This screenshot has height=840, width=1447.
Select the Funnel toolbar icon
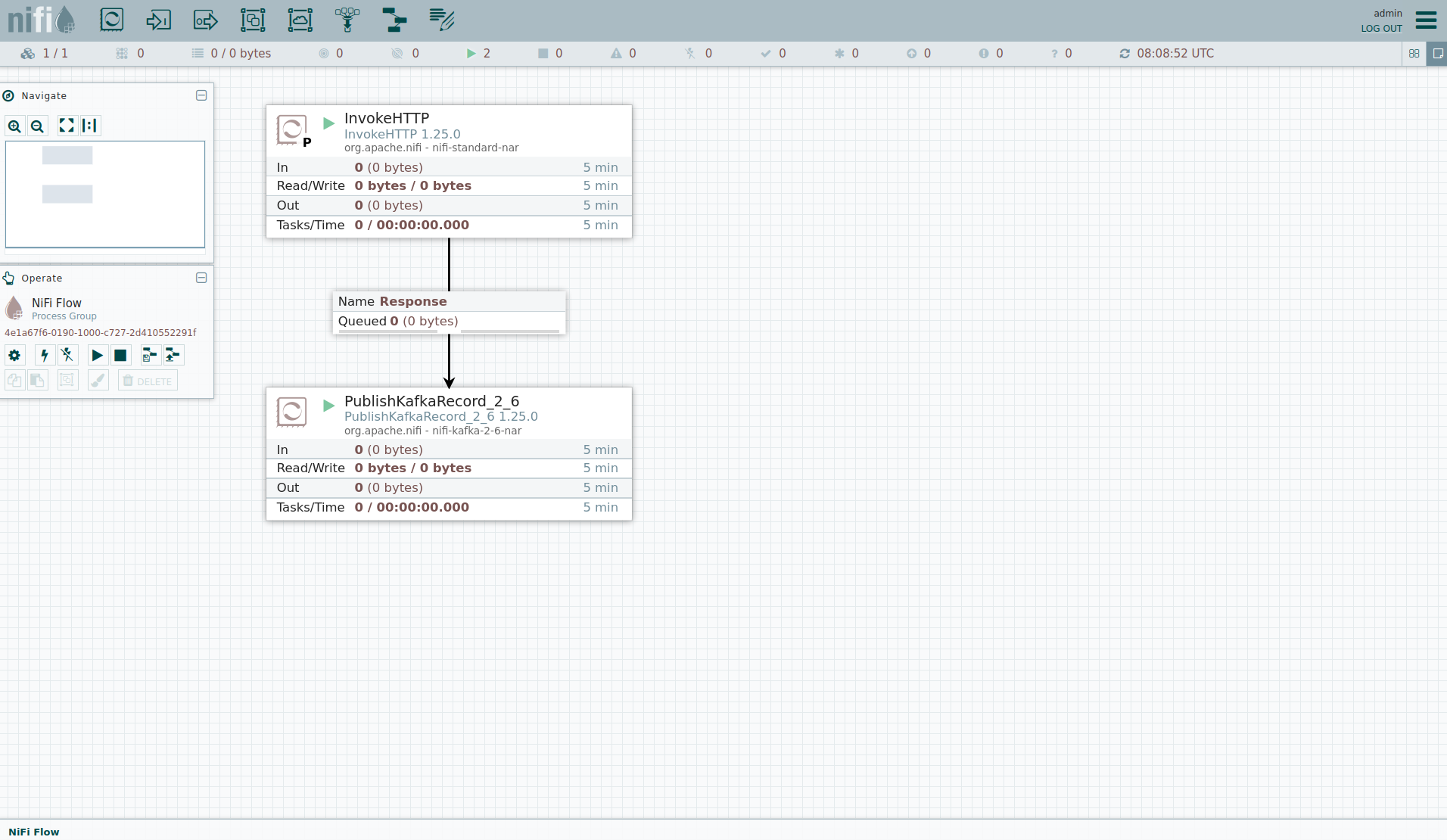(347, 20)
